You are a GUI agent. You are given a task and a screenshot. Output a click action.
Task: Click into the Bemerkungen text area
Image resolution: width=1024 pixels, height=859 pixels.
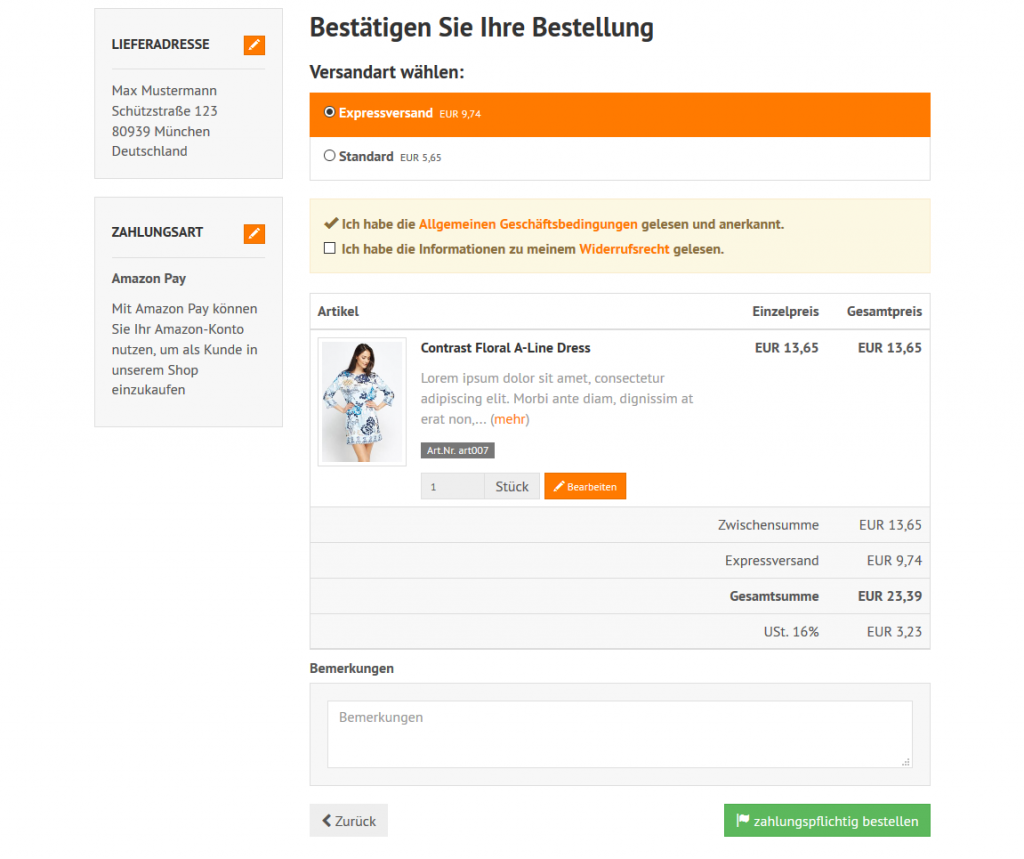click(x=619, y=734)
